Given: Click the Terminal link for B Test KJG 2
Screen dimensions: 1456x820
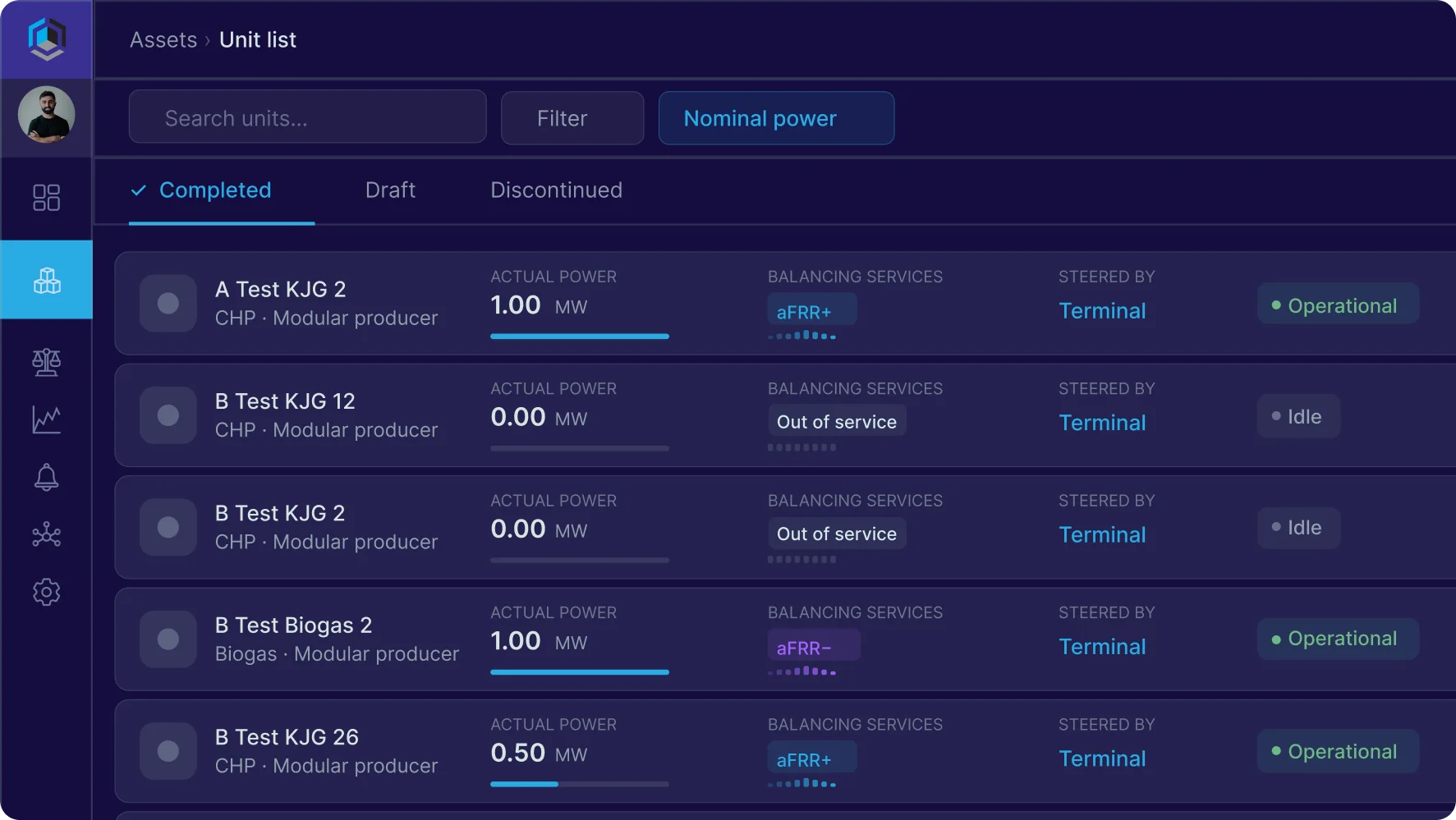Looking at the screenshot, I should [1102, 534].
